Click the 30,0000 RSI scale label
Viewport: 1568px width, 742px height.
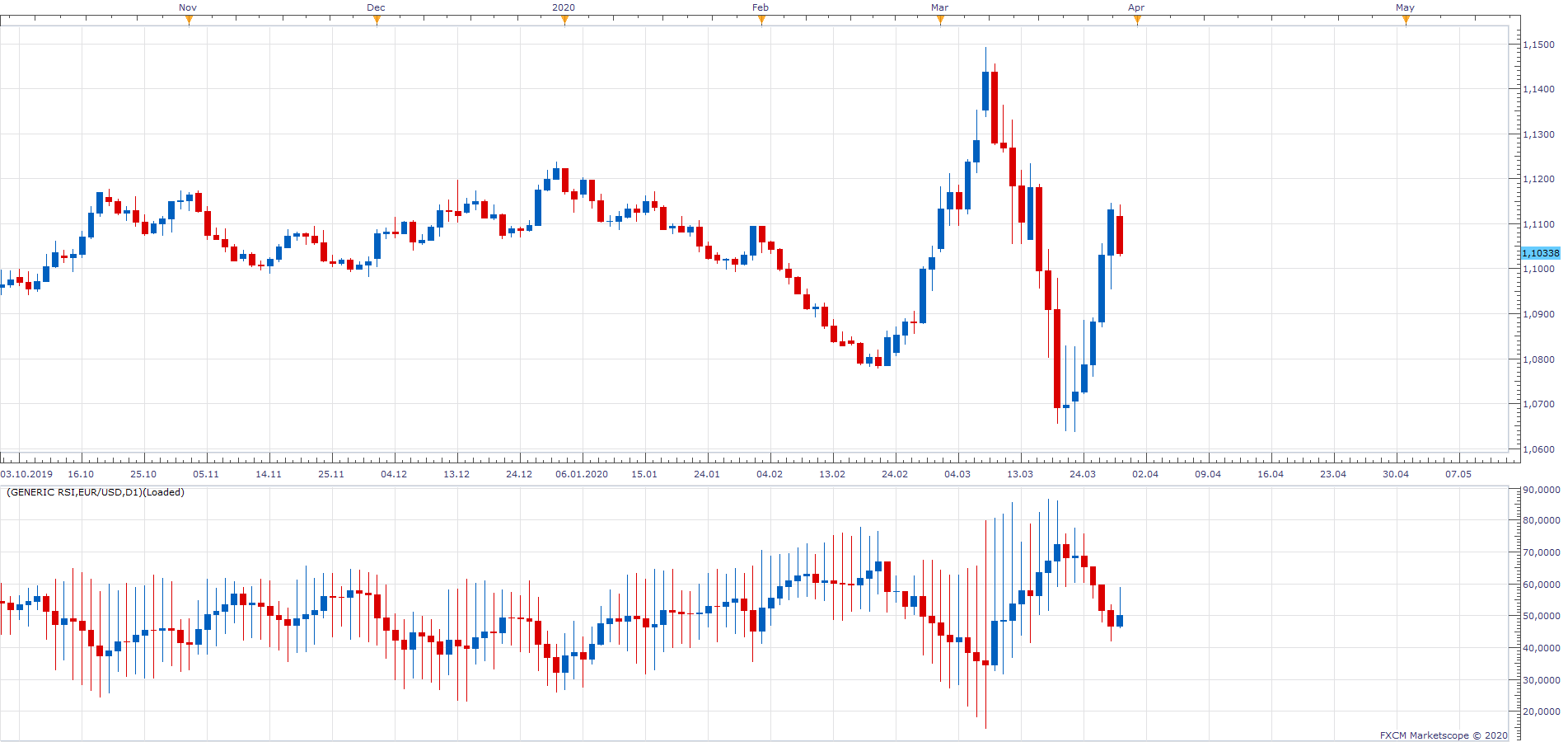(x=1542, y=680)
